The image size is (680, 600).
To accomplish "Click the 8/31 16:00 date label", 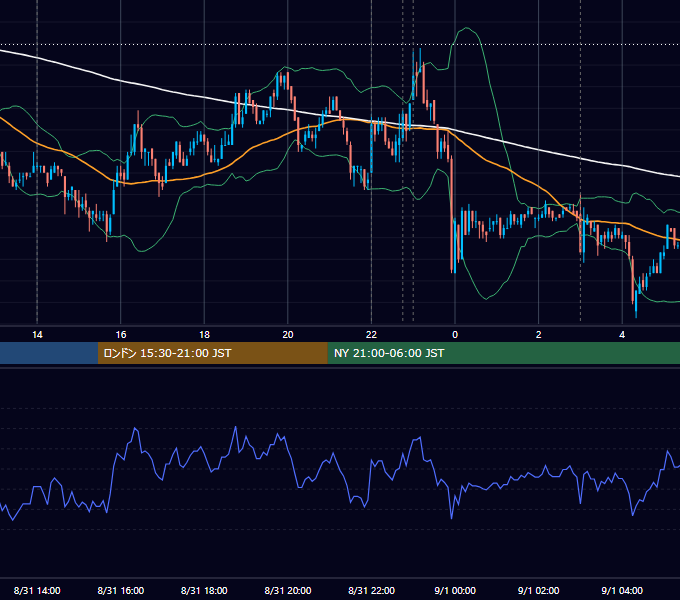I will 121,590.
